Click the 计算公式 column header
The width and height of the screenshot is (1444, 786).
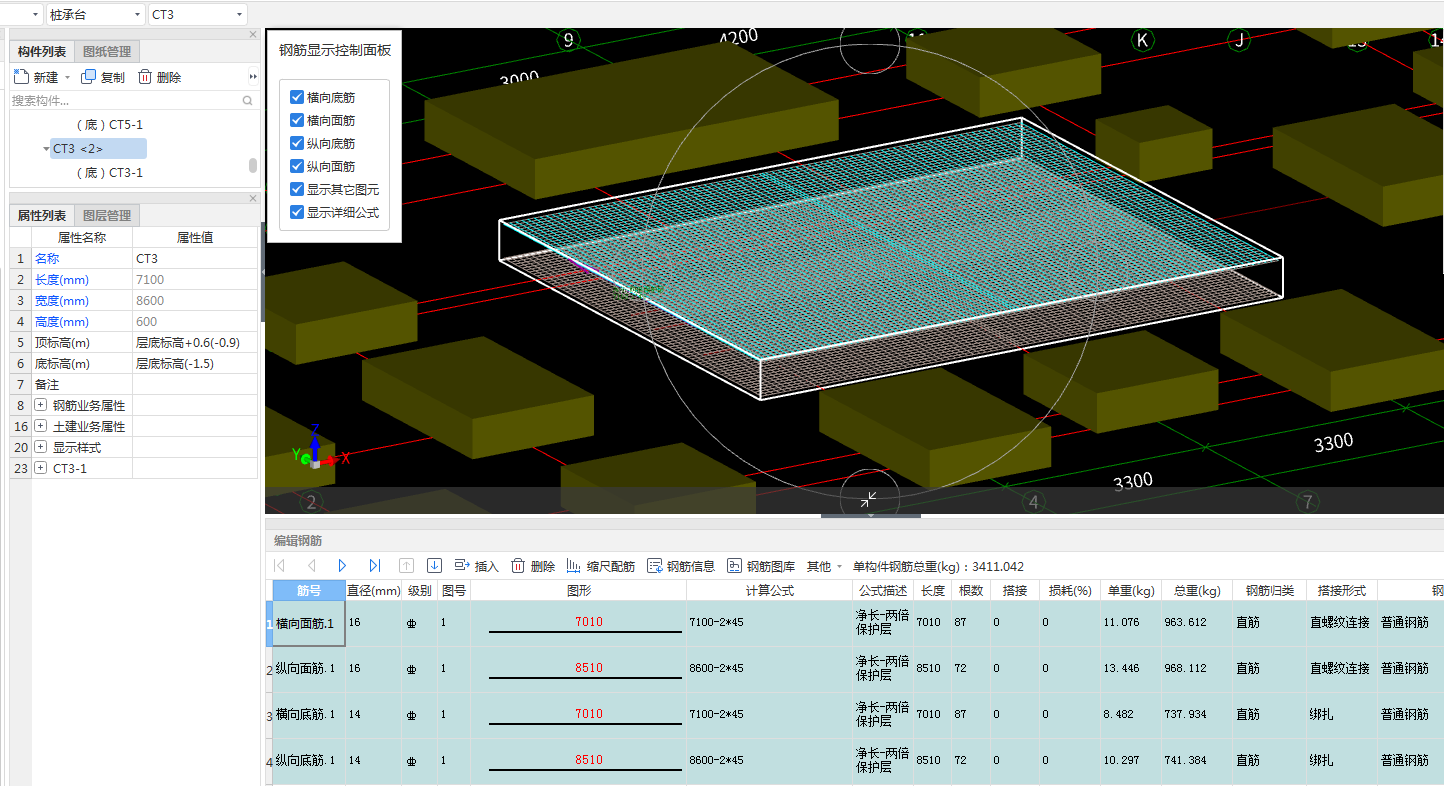[769, 591]
